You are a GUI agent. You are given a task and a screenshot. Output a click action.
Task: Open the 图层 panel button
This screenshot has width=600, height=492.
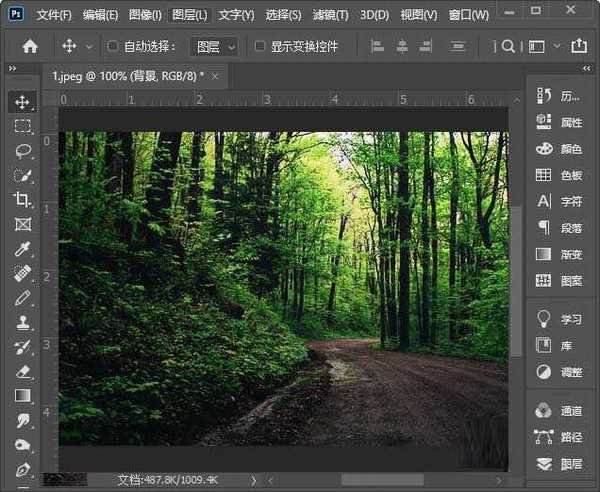click(x=560, y=464)
